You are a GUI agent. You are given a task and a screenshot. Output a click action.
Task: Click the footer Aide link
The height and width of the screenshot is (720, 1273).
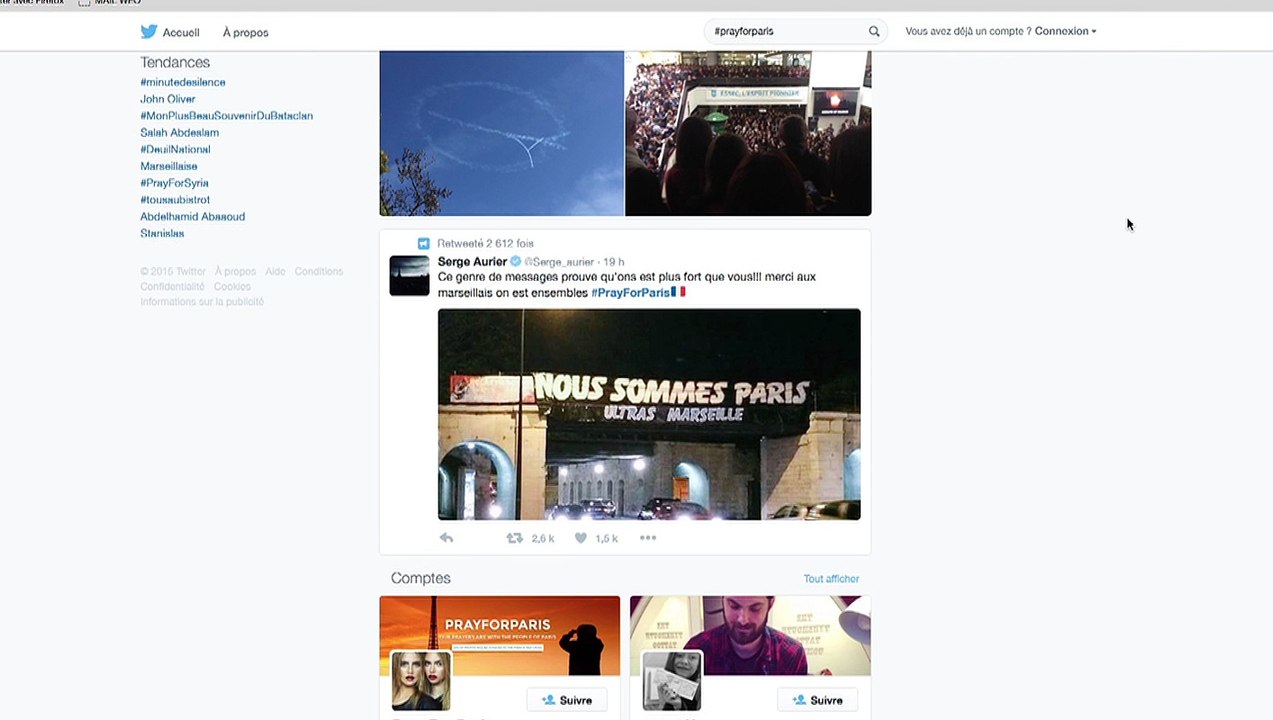275,272
